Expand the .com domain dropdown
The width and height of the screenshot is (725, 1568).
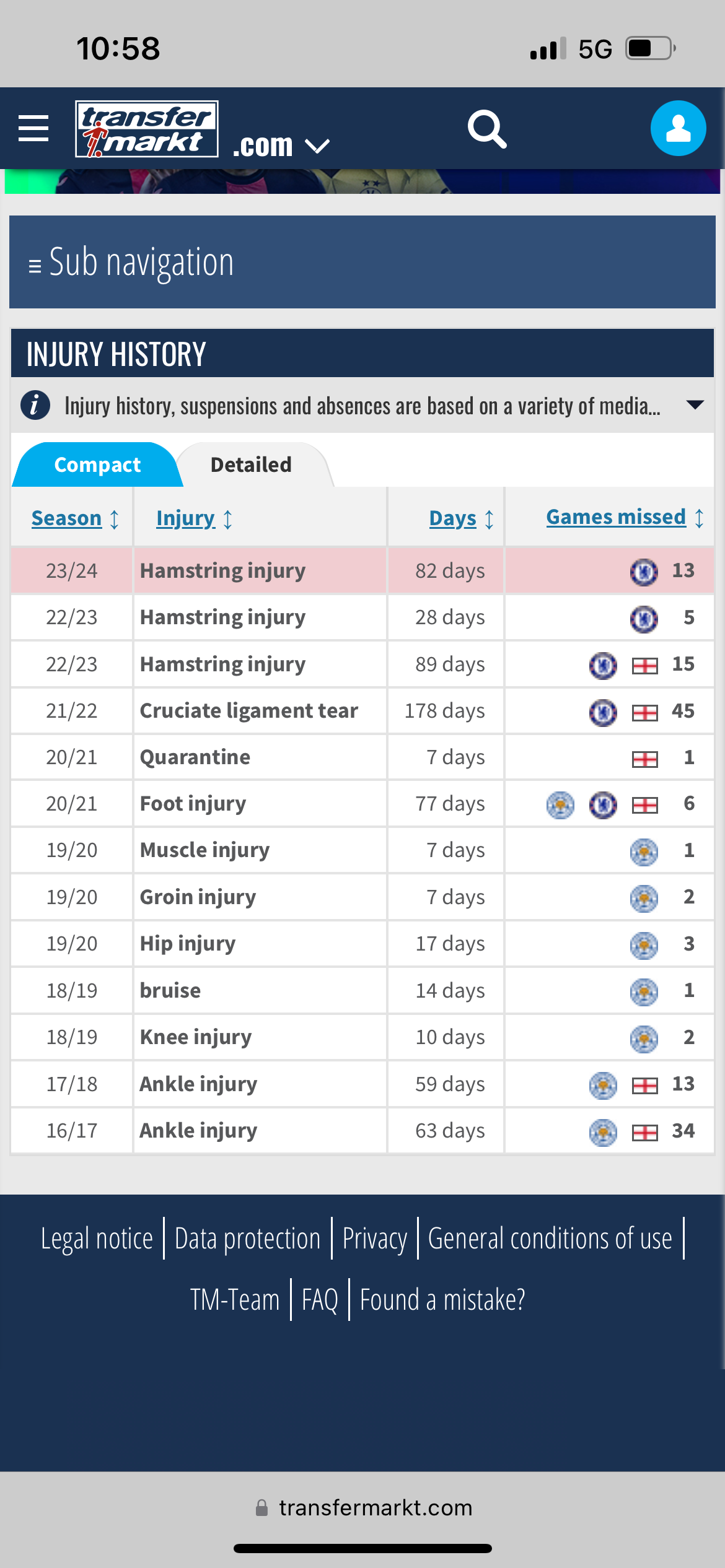(x=281, y=146)
